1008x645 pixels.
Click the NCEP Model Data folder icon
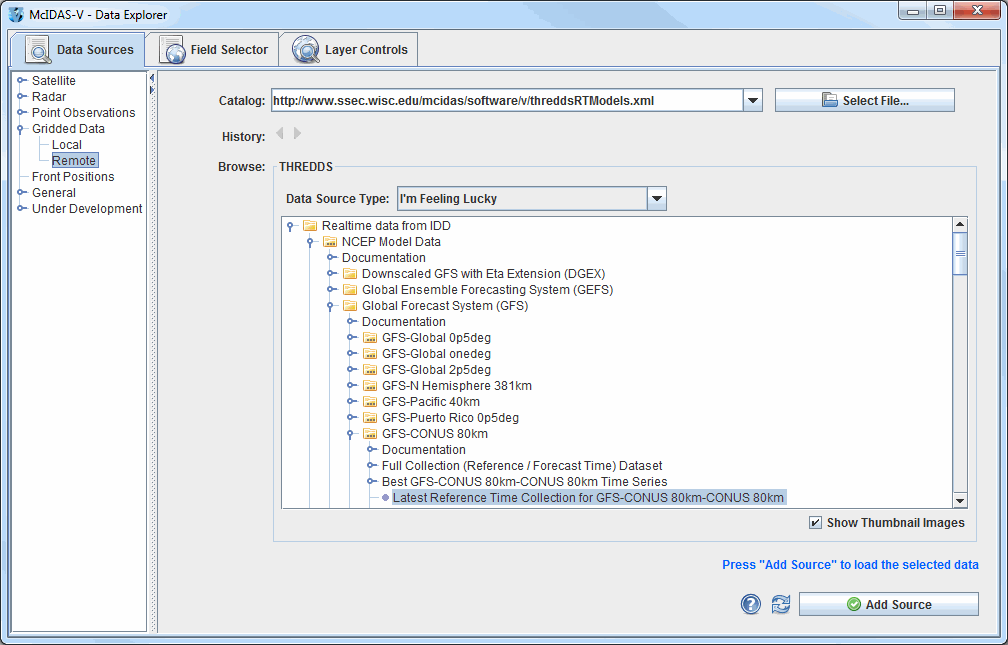(x=330, y=242)
